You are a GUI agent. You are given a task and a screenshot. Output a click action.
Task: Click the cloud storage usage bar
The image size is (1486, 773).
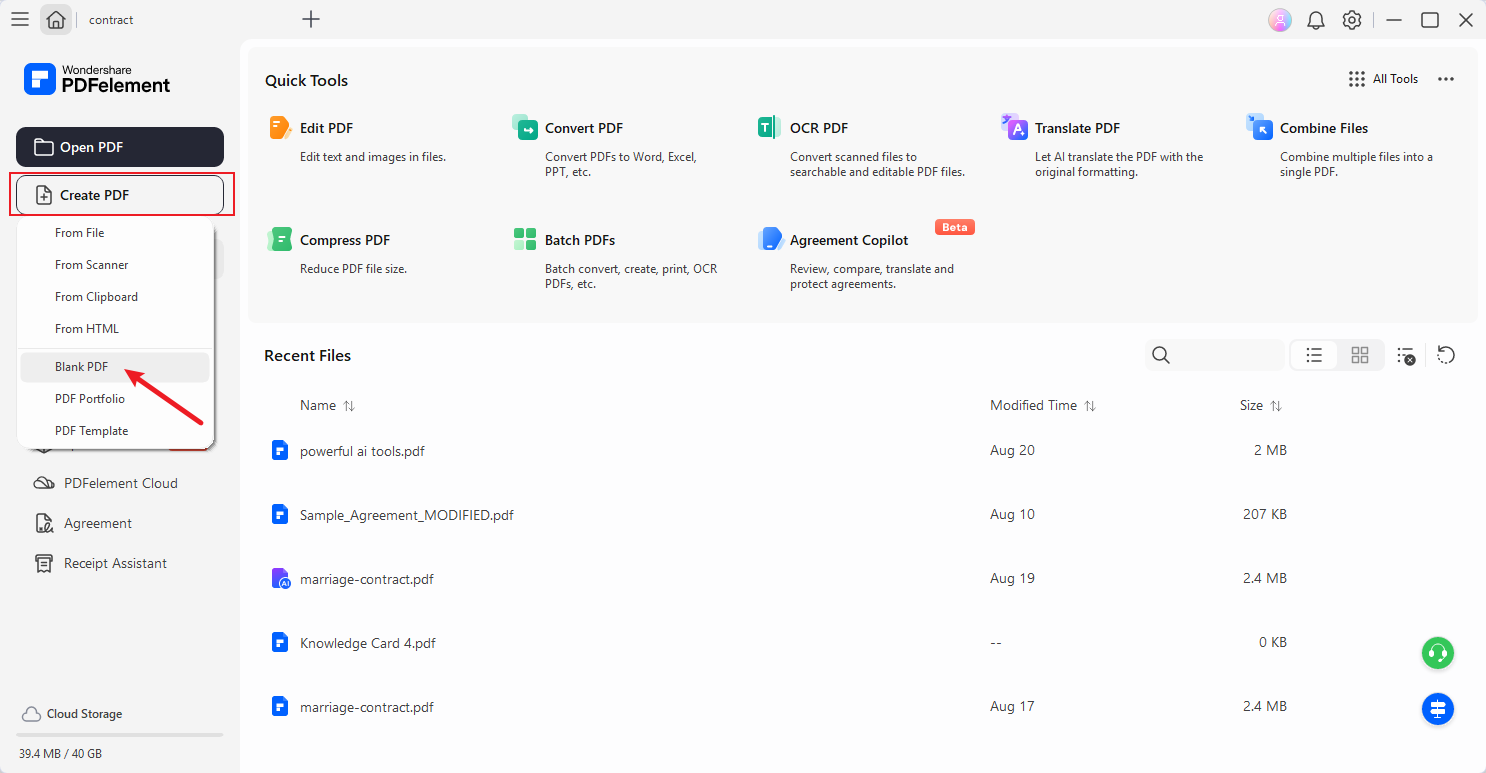pyautogui.click(x=120, y=735)
